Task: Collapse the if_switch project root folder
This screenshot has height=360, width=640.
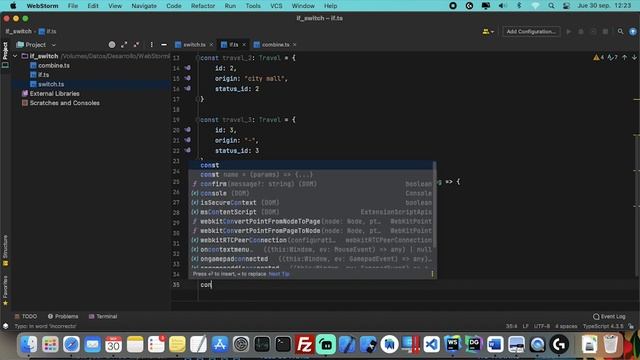Action: click(15, 56)
